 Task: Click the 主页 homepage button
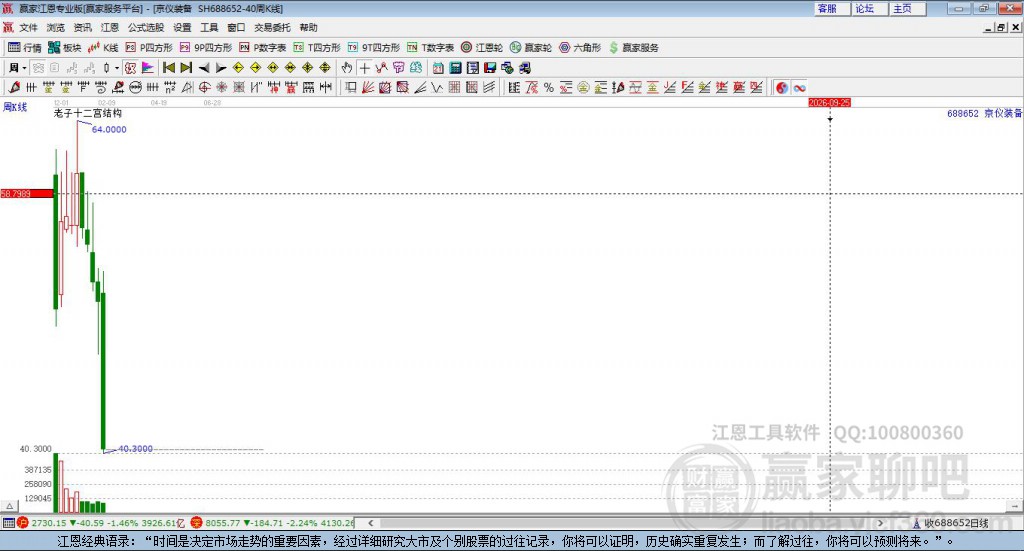pos(908,8)
